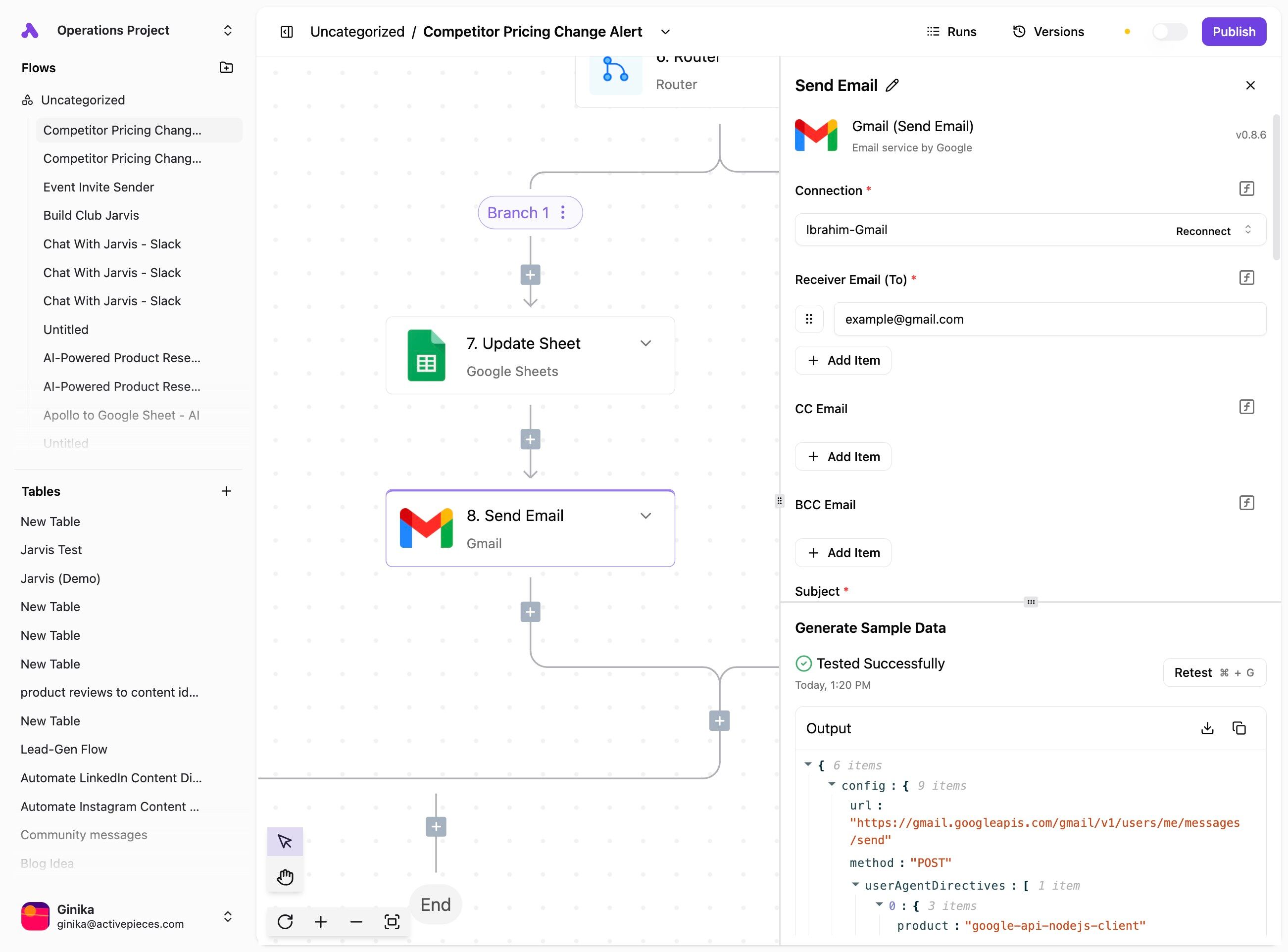Expand the 8. Send Email step chevron

(645, 515)
